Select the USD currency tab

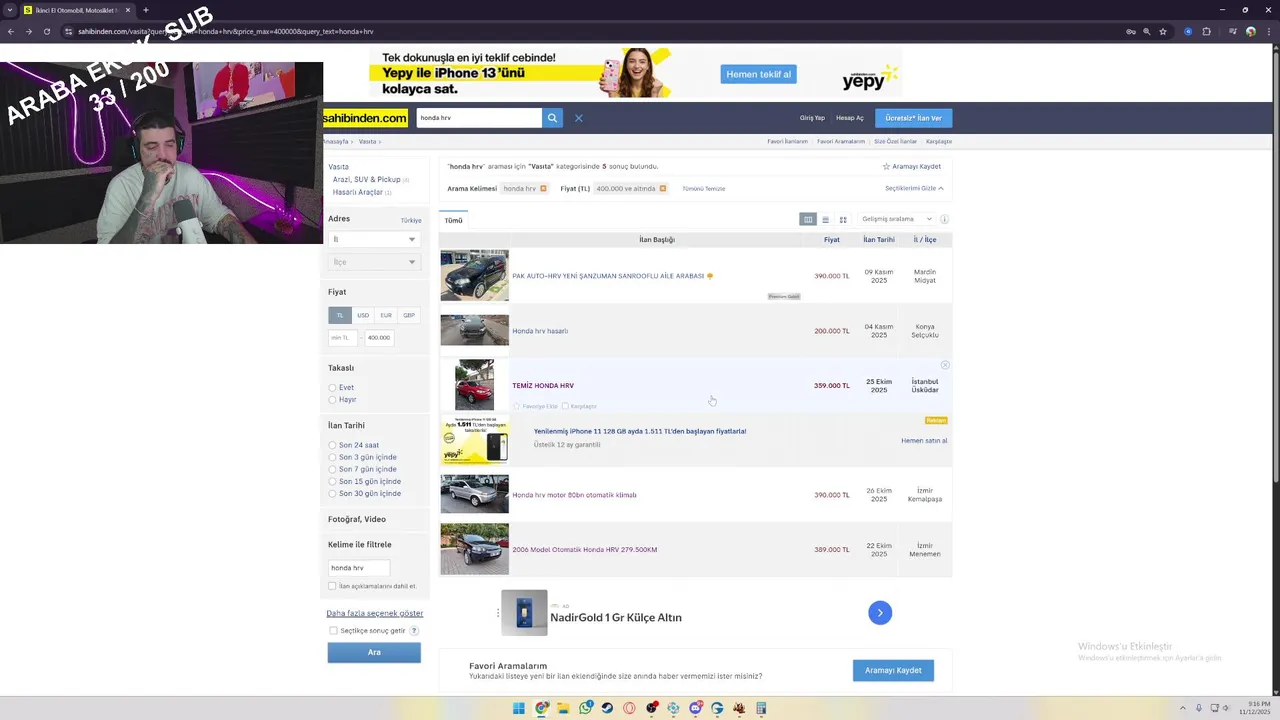point(363,315)
